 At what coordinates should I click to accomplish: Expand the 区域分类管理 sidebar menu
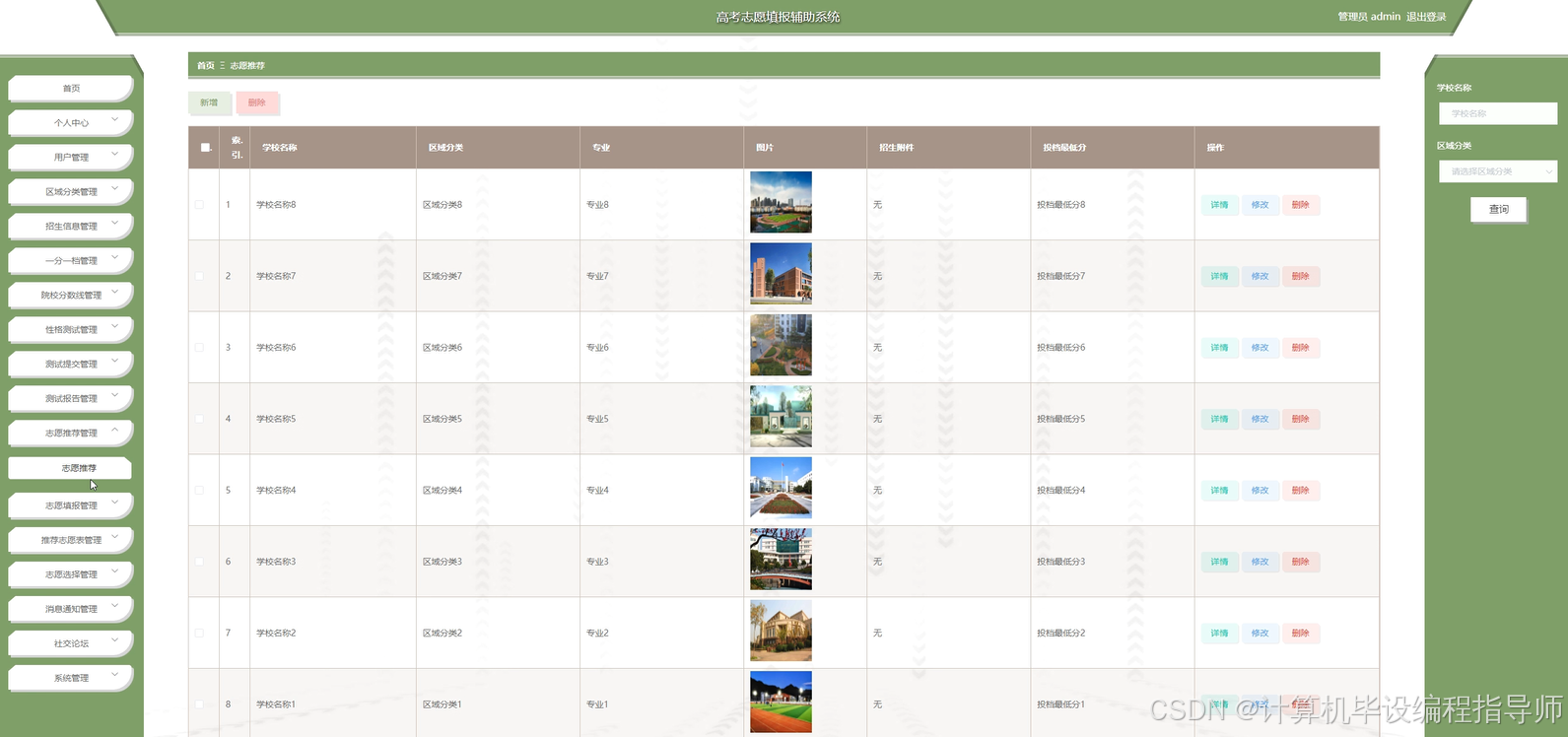pyautogui.click(x=71, y=191)
